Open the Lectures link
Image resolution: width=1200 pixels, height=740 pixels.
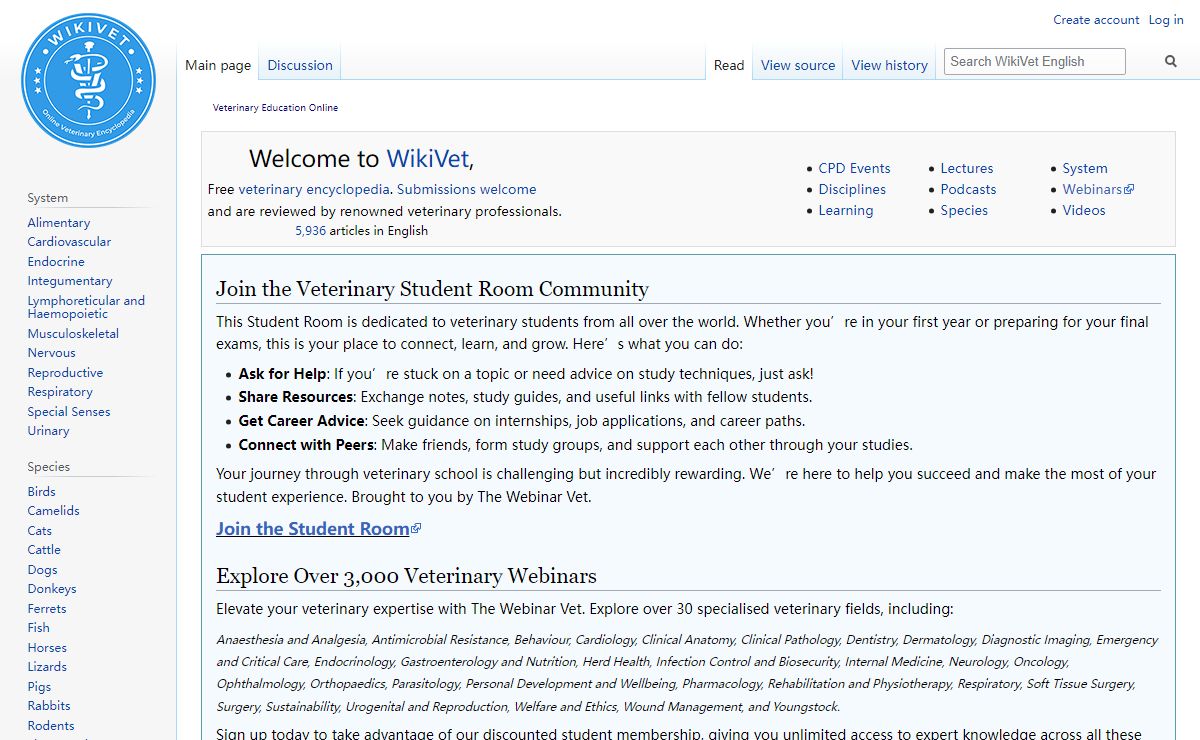click(x=967, y=168)
